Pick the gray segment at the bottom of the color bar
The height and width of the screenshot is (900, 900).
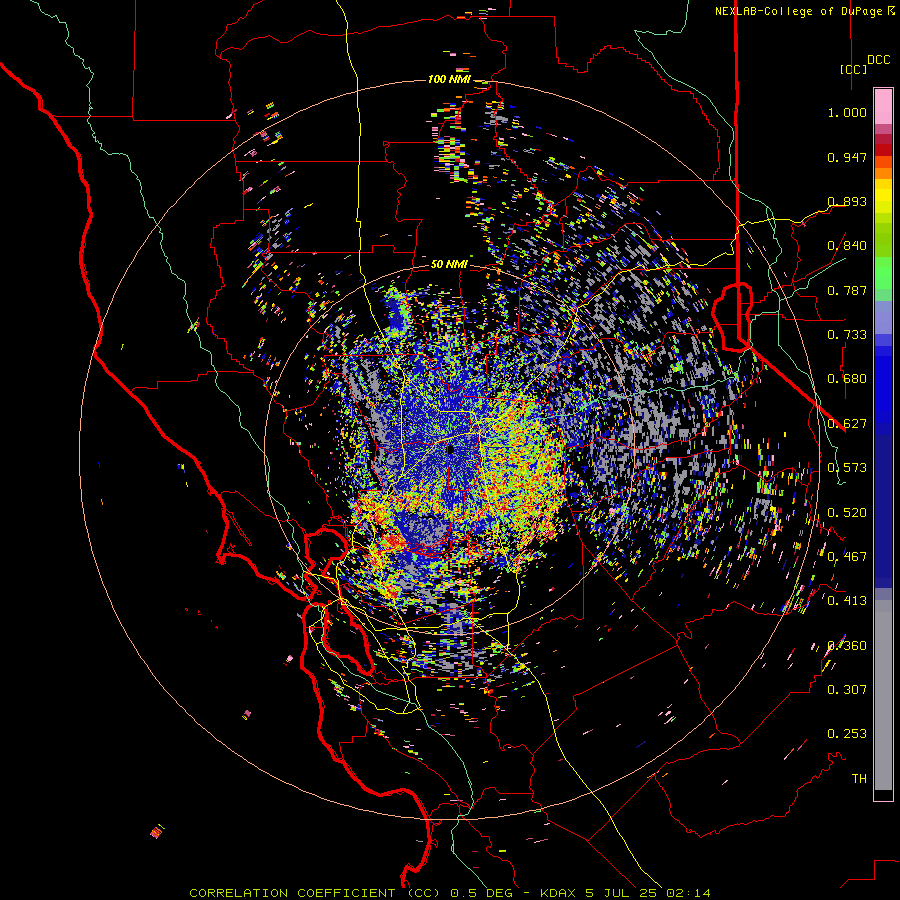[x=883, y=695]
